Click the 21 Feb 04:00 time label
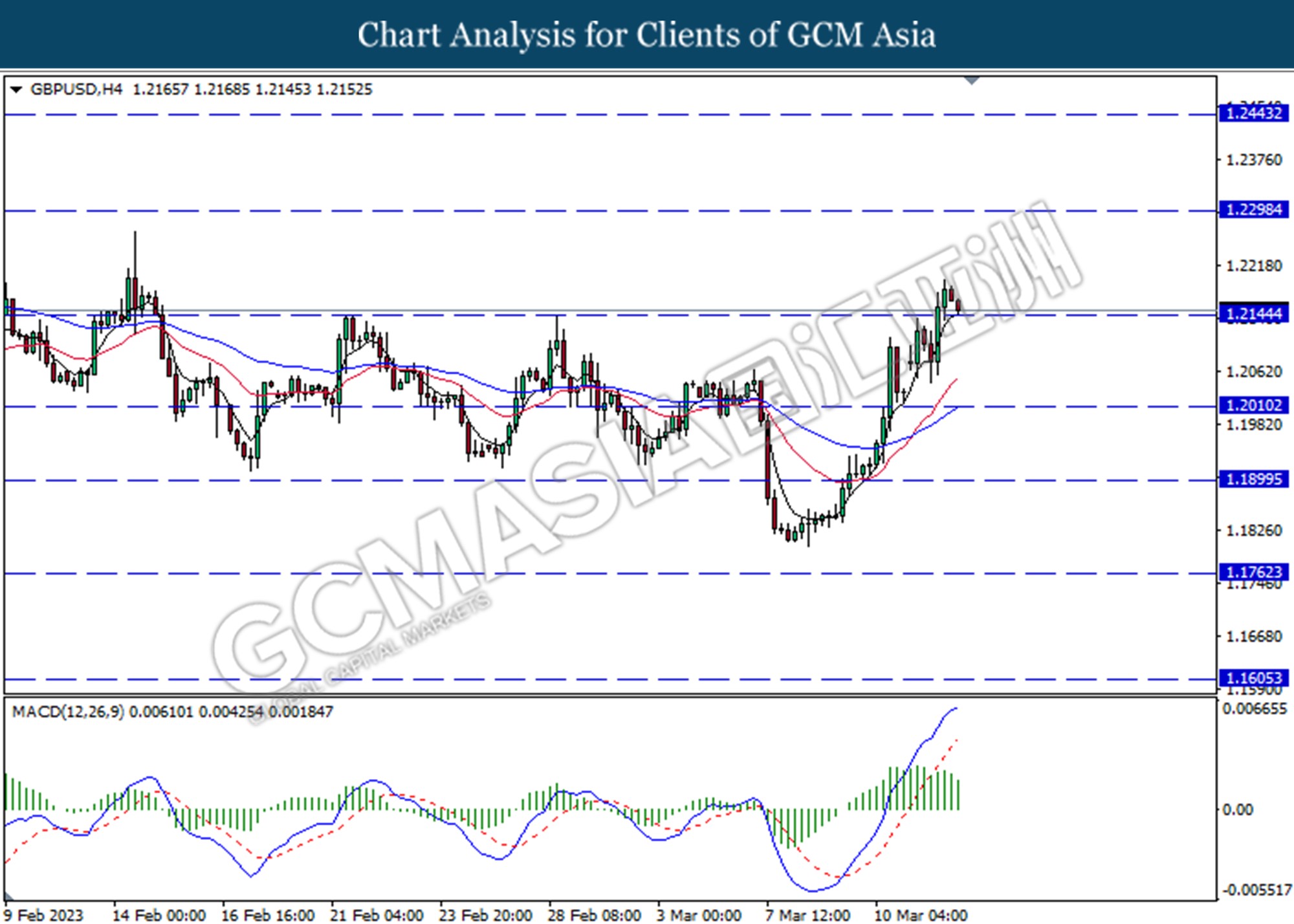 pos(377,915)
